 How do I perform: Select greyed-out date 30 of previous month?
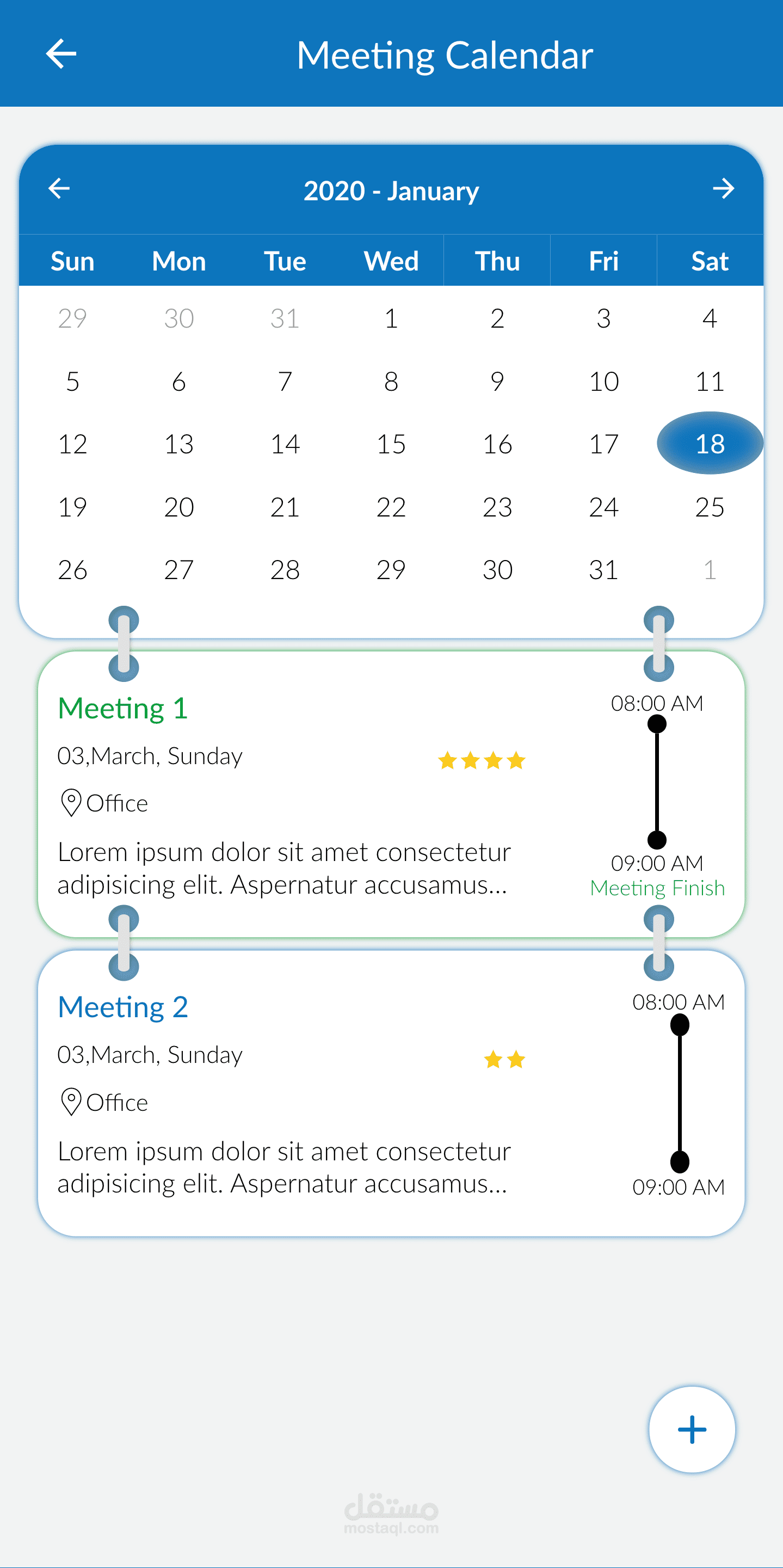pos(179,318)
